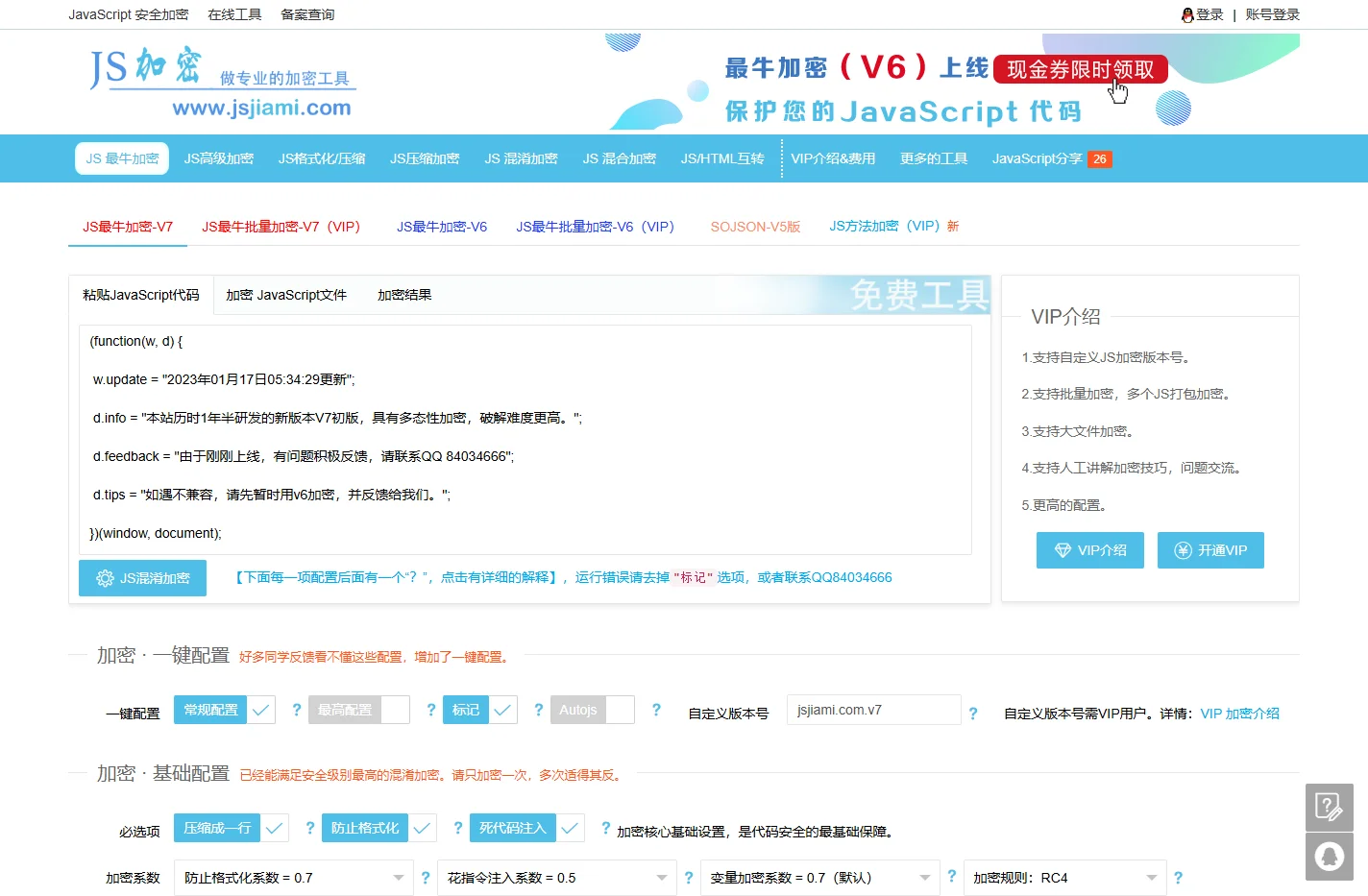This screenshot has width=1368, height=896.
Task: Toggle the 防止格式化 switch
Action: (x=379, y=828)
